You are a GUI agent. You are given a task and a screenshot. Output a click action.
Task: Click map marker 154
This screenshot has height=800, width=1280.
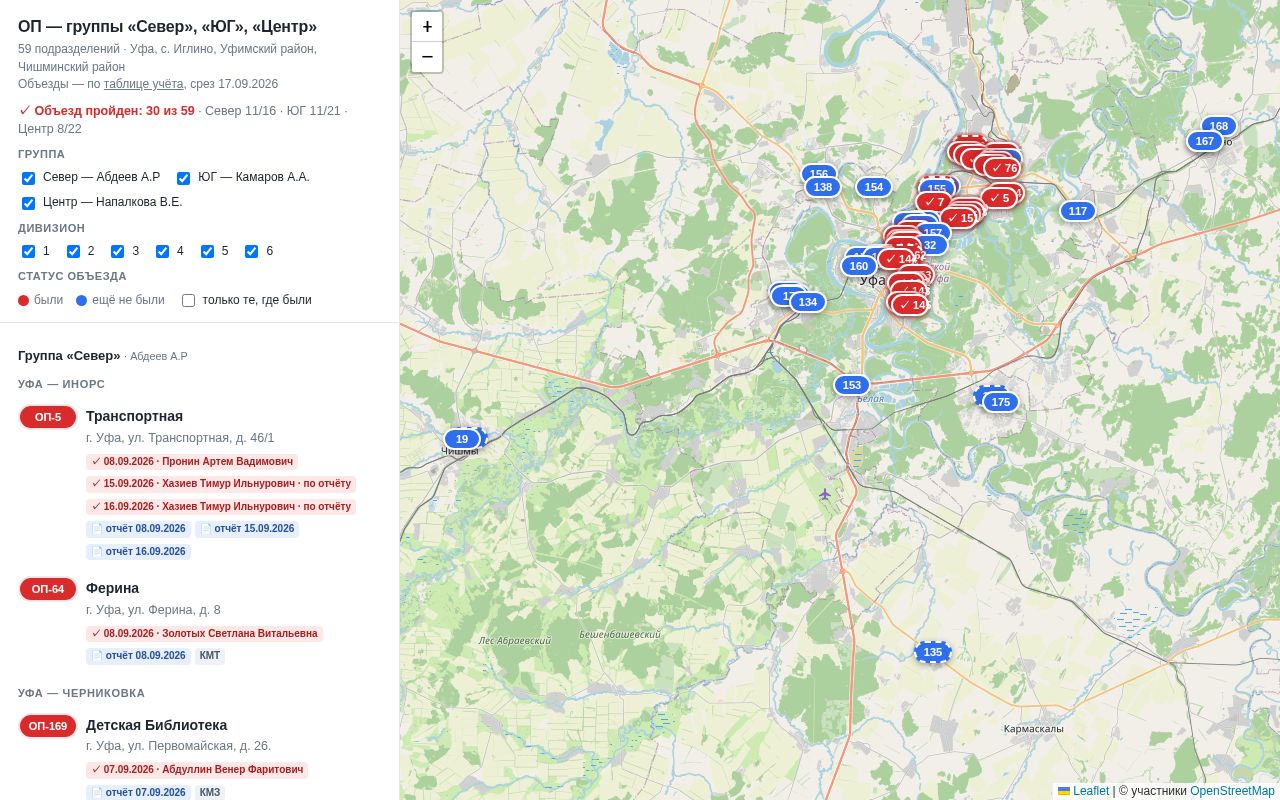tap(874, 187)
